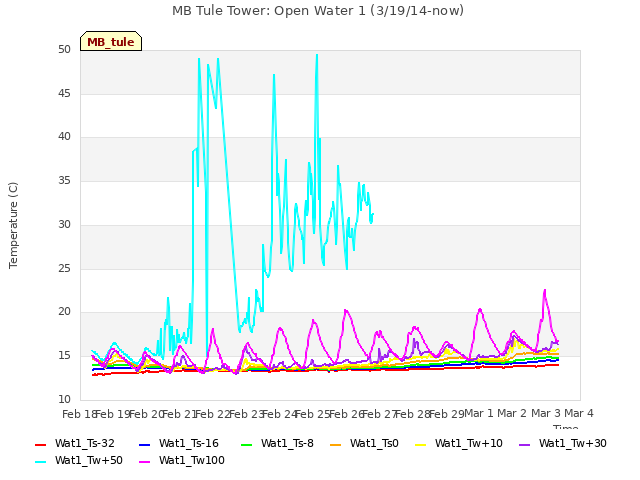
Task: Click the 30 y-axis tick label
Action: point(64,224)
